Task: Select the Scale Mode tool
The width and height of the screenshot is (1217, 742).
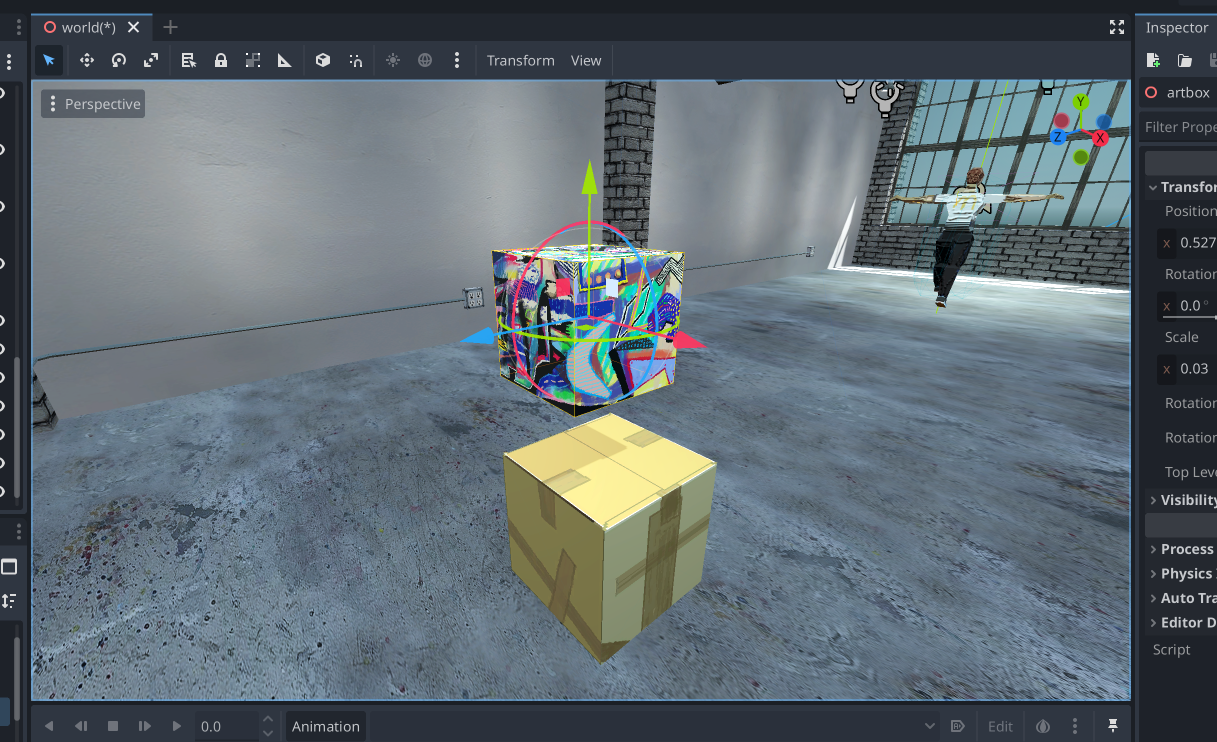Action: tap(151, 60)
